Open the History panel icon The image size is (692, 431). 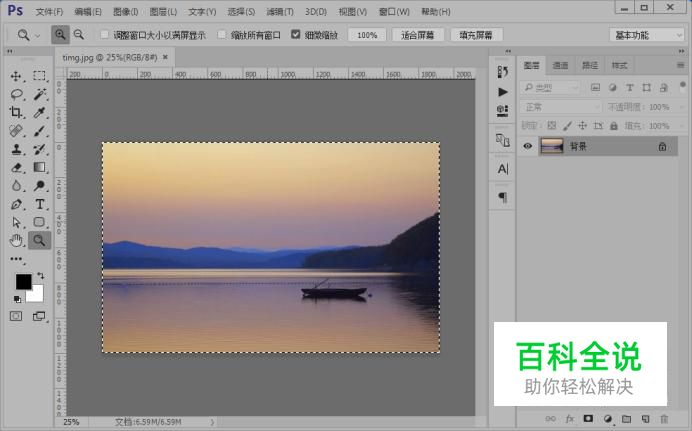coord(502,72)
